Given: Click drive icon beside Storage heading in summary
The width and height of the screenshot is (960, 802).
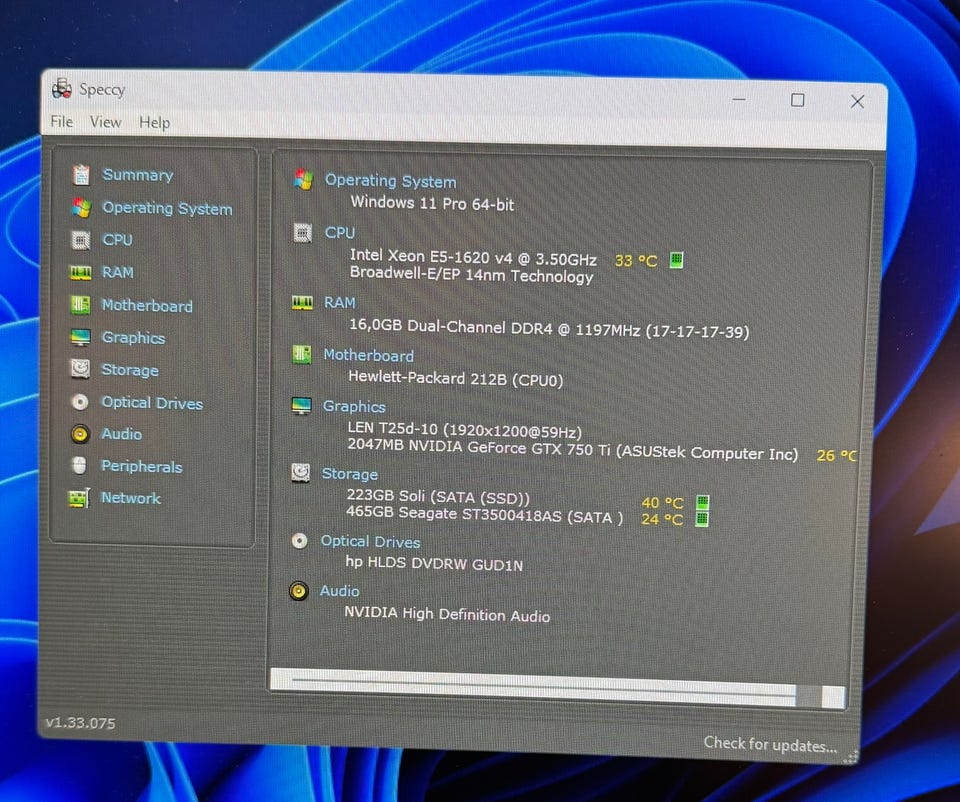Looking at the screenshot, I should coord(300,472).
